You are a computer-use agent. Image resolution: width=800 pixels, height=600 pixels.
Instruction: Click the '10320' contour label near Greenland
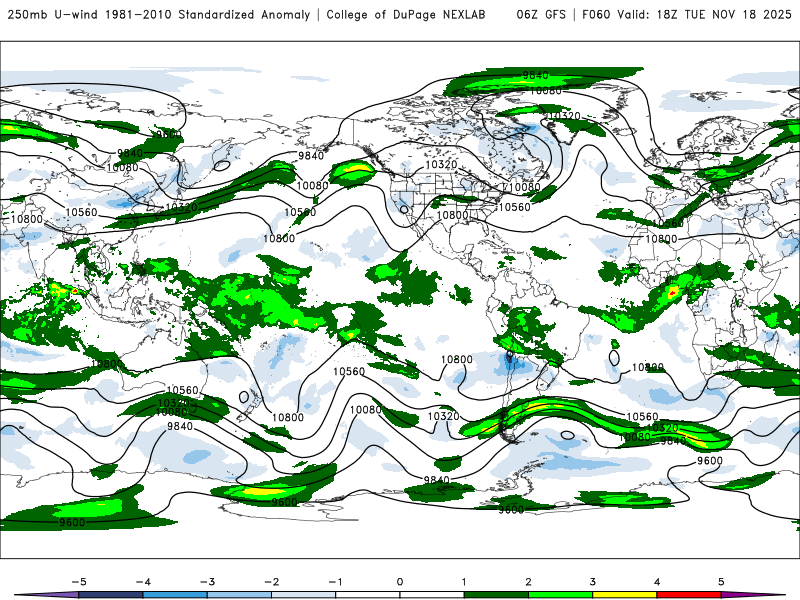tap(564, 116)
